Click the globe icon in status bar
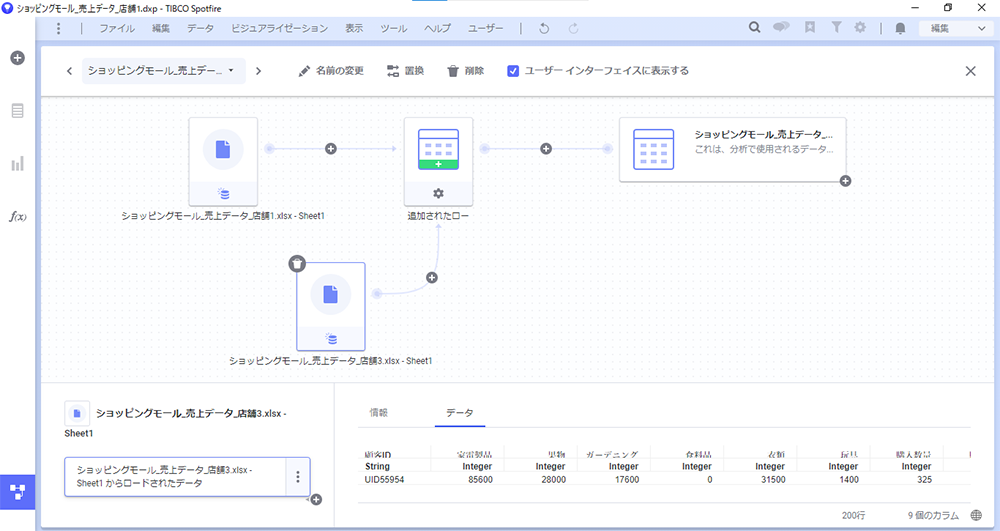Image resolution: width=1000 pixels, height=531 pixels. pos(976,515)
